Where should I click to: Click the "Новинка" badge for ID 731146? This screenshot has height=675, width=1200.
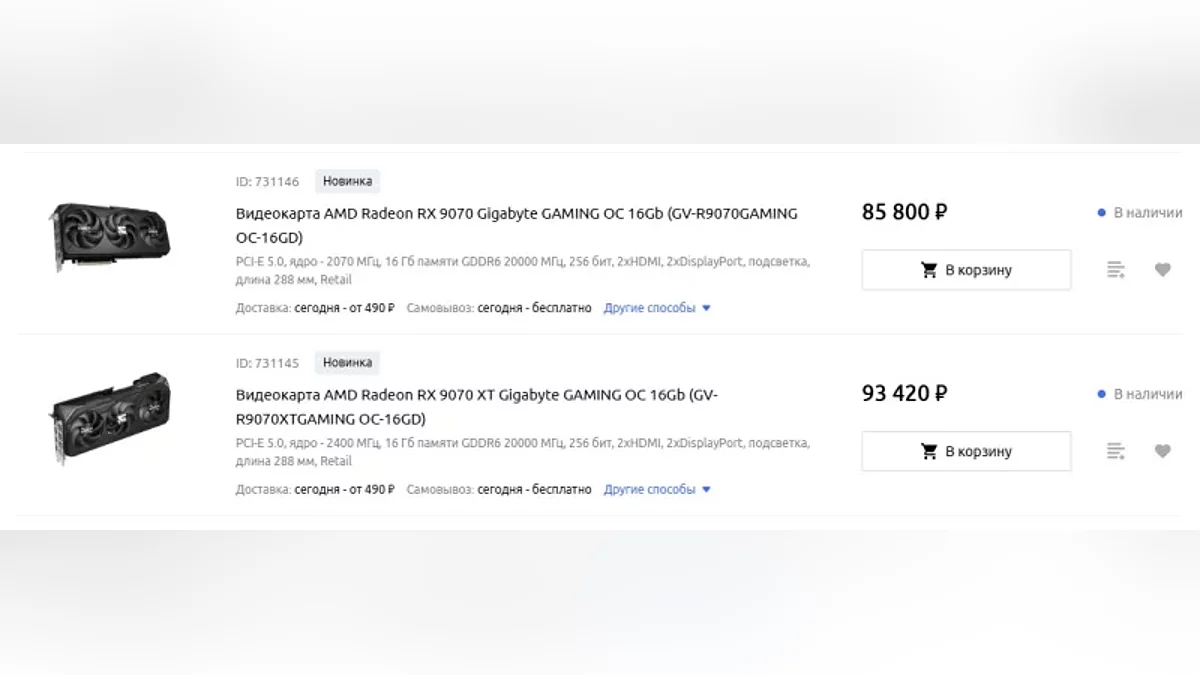(347, 181)
